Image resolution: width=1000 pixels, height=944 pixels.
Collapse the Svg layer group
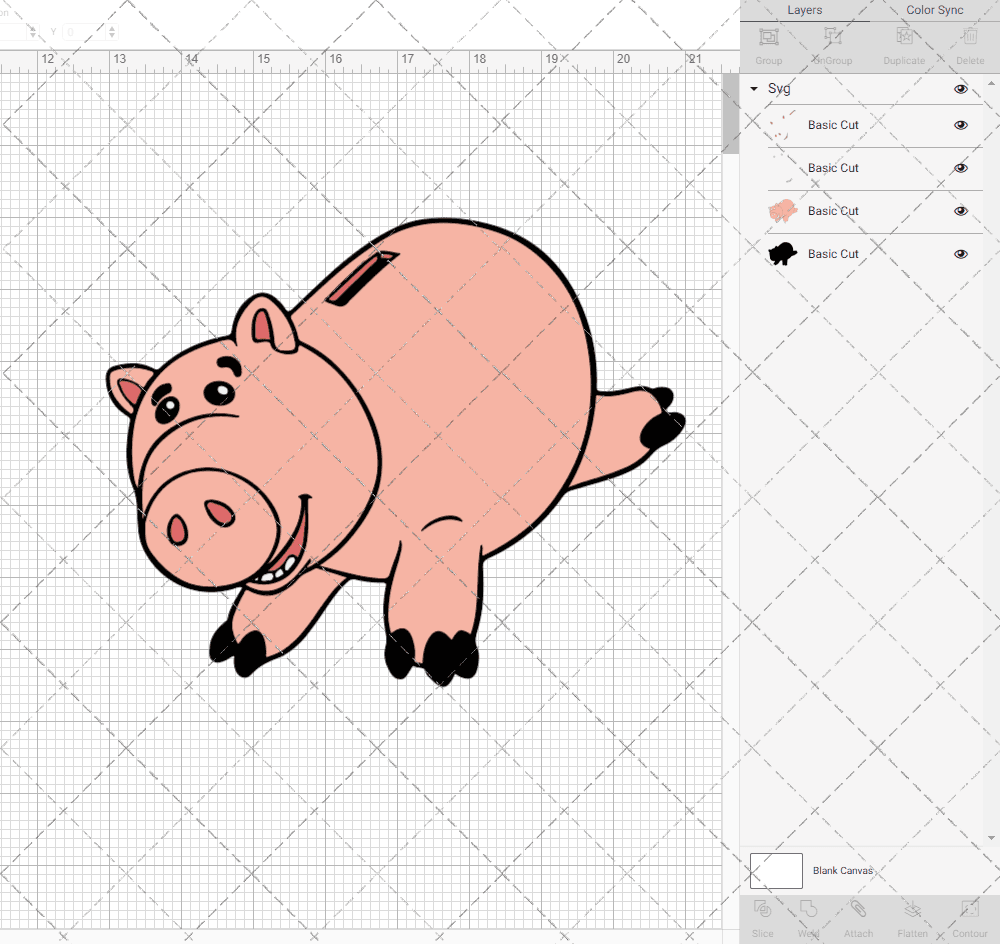[x=754, y=89]
